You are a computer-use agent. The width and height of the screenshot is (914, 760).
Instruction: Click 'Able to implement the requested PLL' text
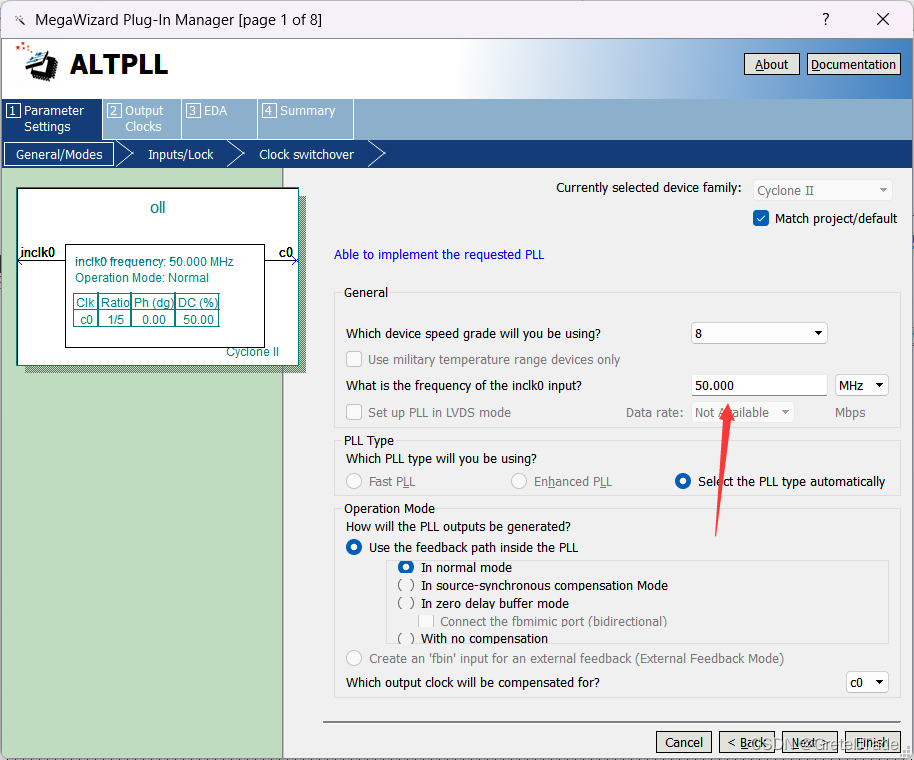[438, 255]
